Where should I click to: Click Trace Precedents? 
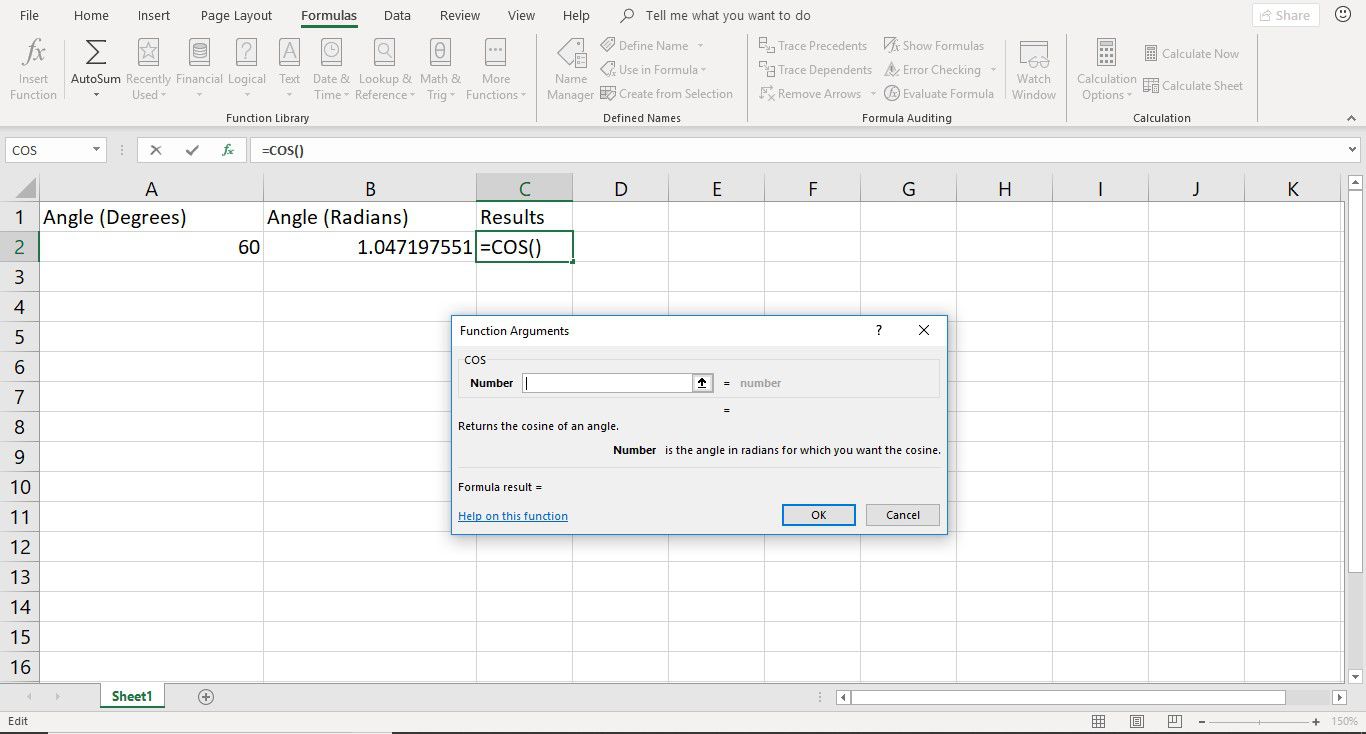tap(813, 46)
